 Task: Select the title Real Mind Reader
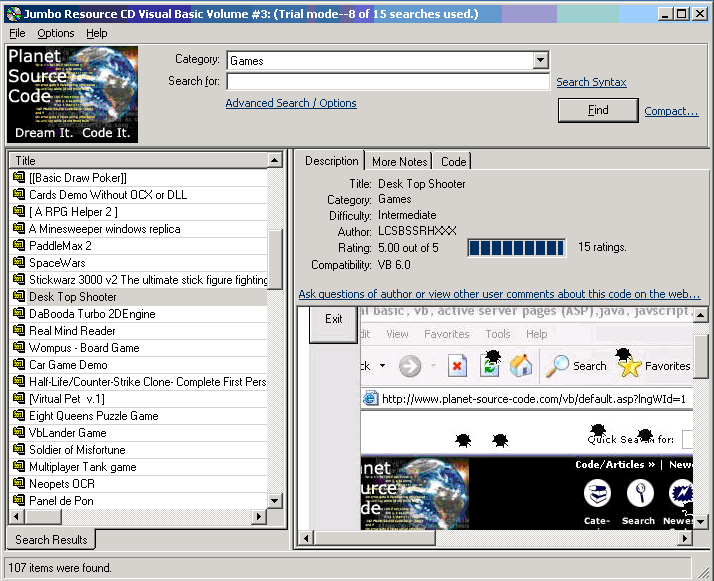click(x=72, y=331)
